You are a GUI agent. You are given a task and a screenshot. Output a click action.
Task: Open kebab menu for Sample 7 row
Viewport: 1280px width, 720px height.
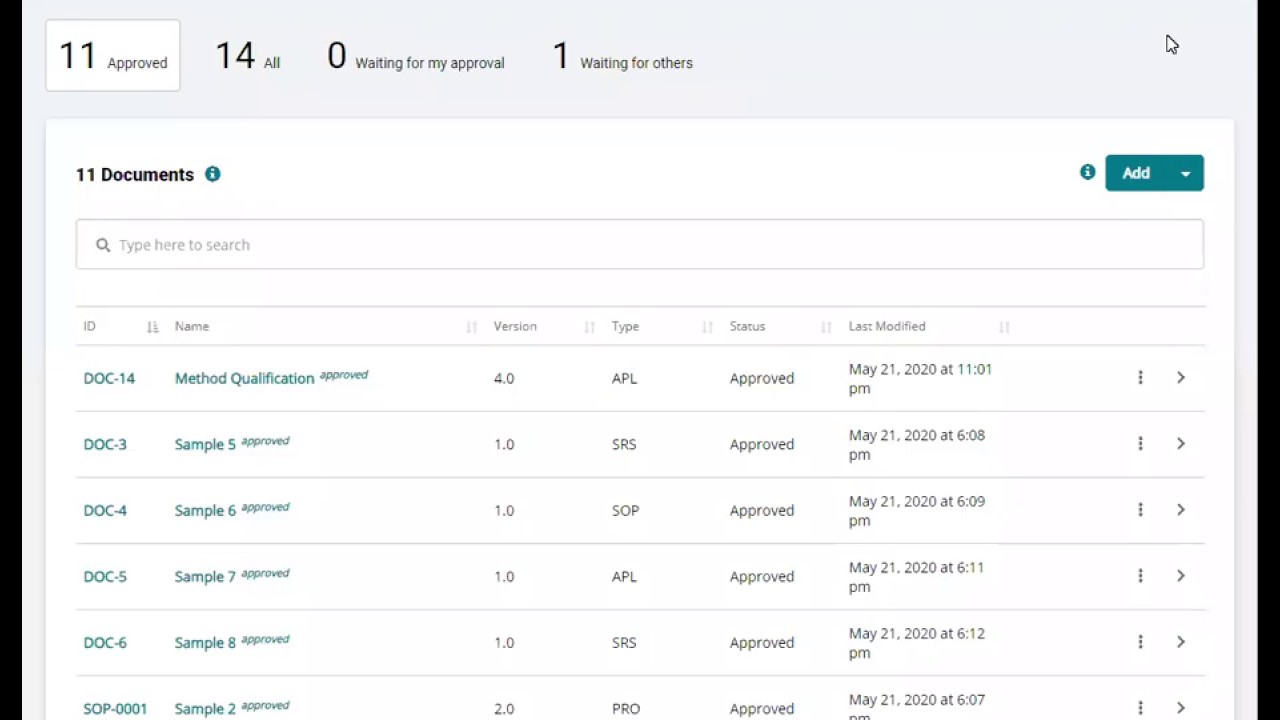(1140, 576)
